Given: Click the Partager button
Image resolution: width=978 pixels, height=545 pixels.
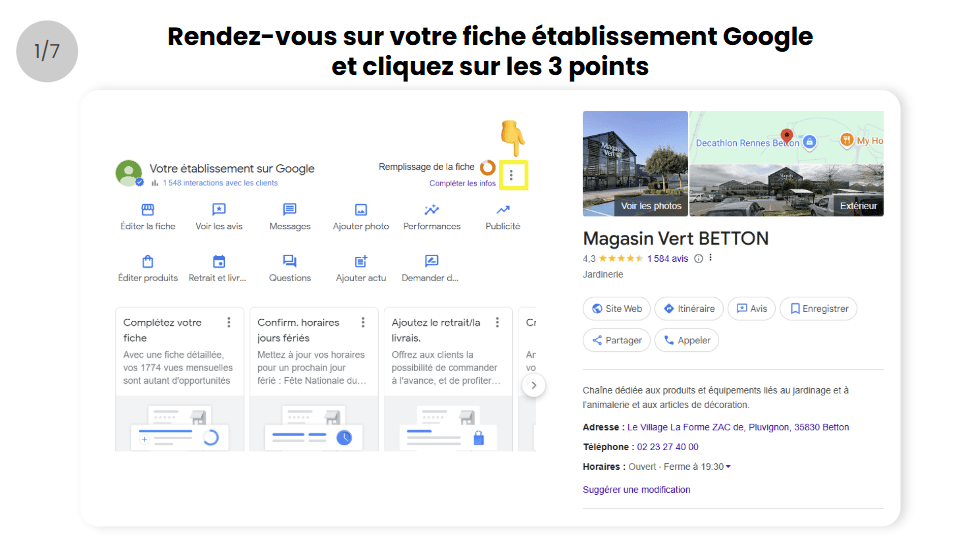Looking at the screenshot, I should (617, 340).
